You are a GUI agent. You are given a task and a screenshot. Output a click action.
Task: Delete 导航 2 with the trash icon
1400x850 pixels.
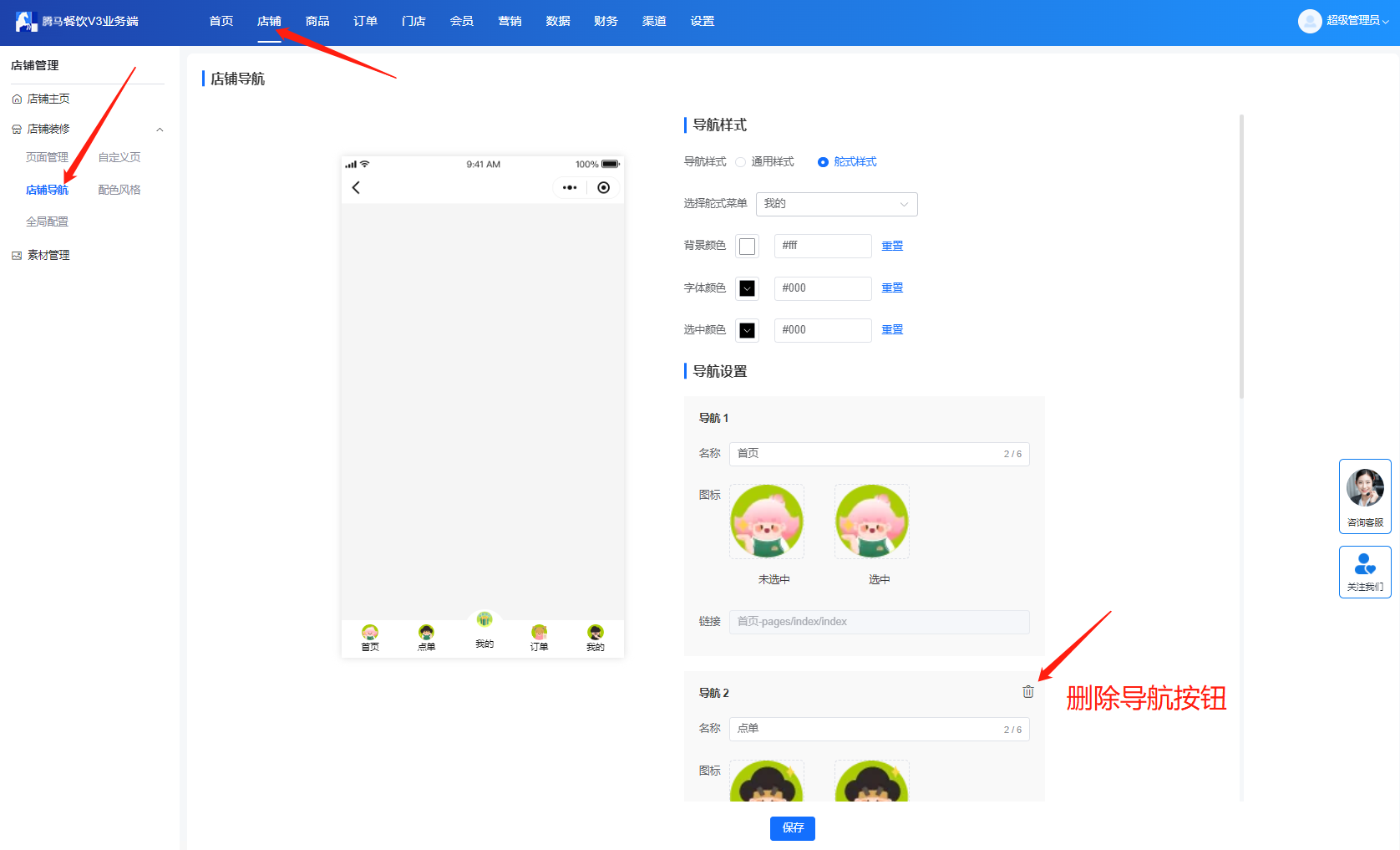[x=1028, y=691]
